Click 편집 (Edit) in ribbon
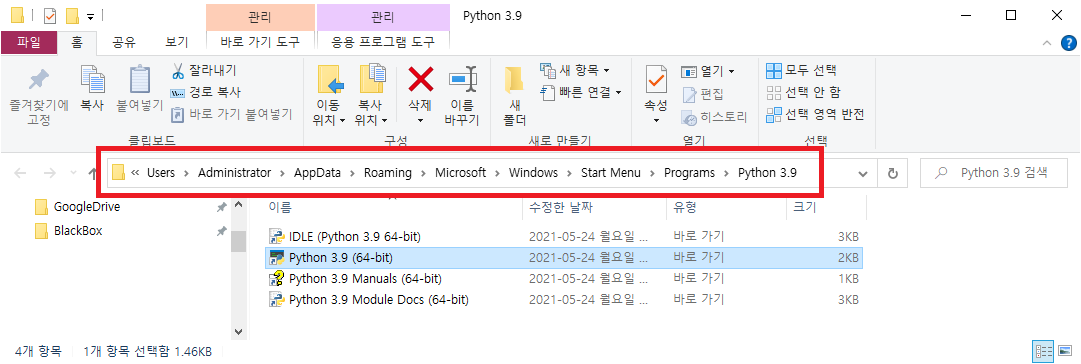 pyautogui.click(x=703, y=94)
